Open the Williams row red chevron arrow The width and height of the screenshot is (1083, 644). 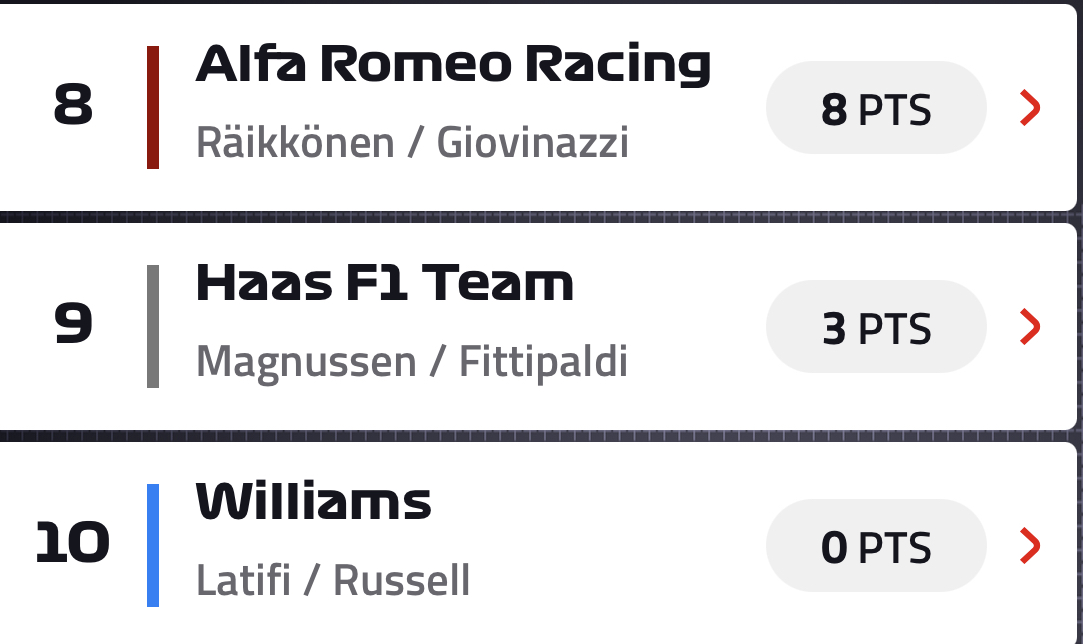tap(1030, 546)
